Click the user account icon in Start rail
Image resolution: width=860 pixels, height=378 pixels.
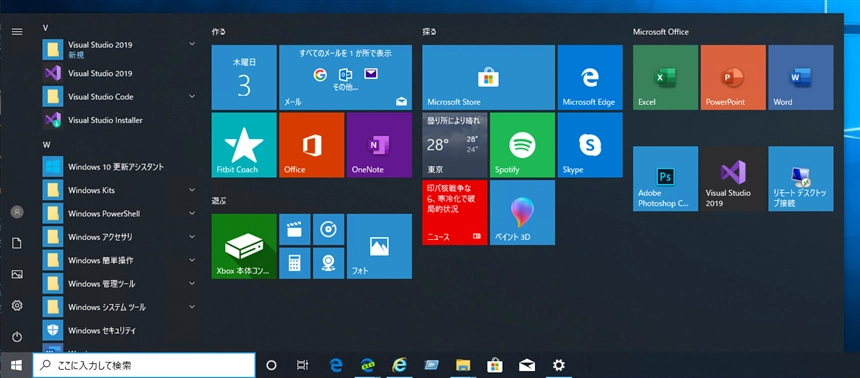click(17, 212)
